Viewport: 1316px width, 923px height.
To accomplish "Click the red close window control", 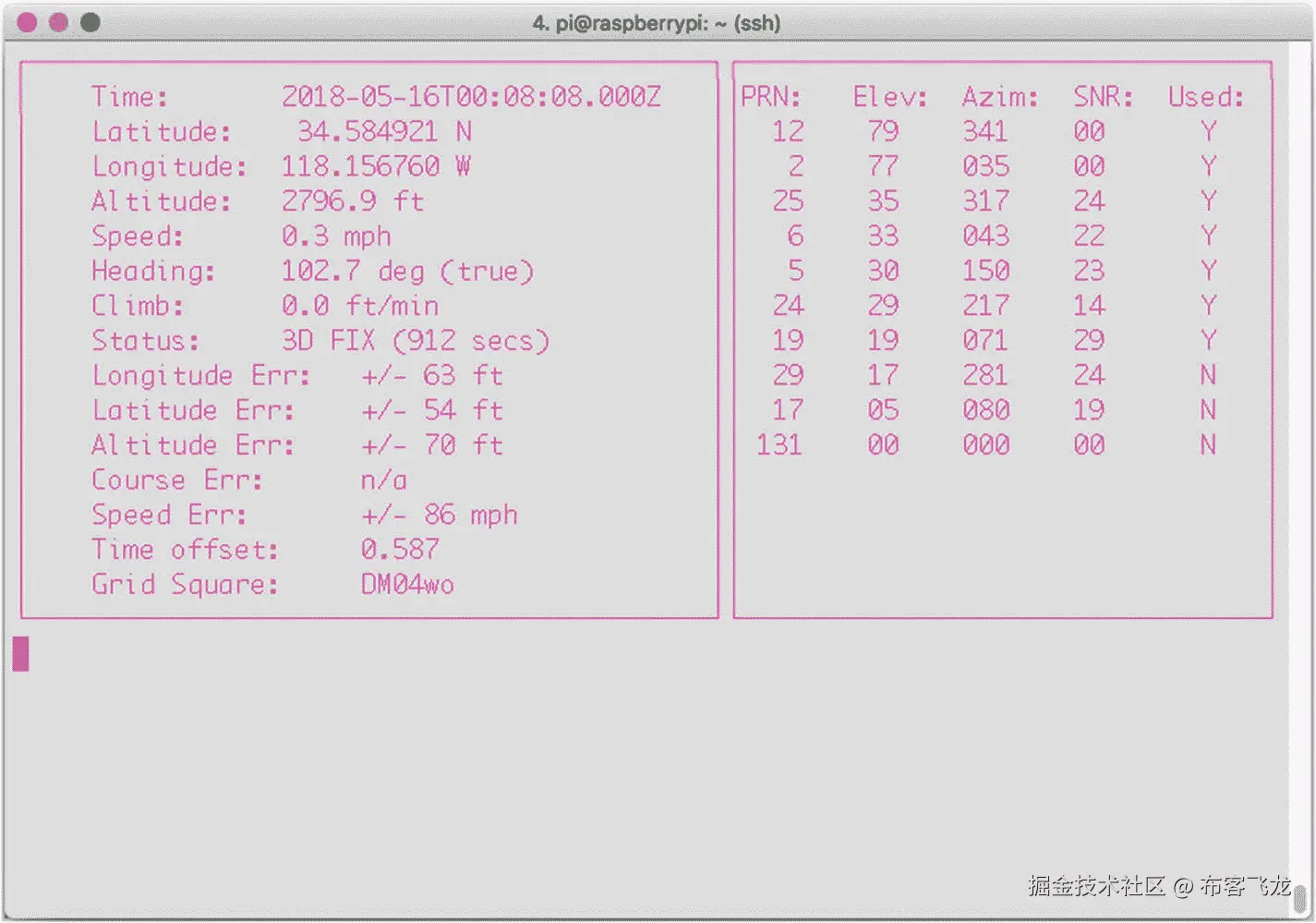I will [27, 20].
